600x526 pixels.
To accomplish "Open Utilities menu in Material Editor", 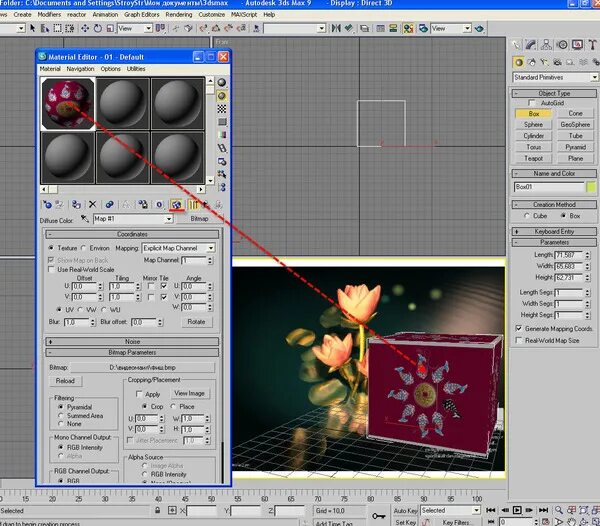I will [136, 69].
